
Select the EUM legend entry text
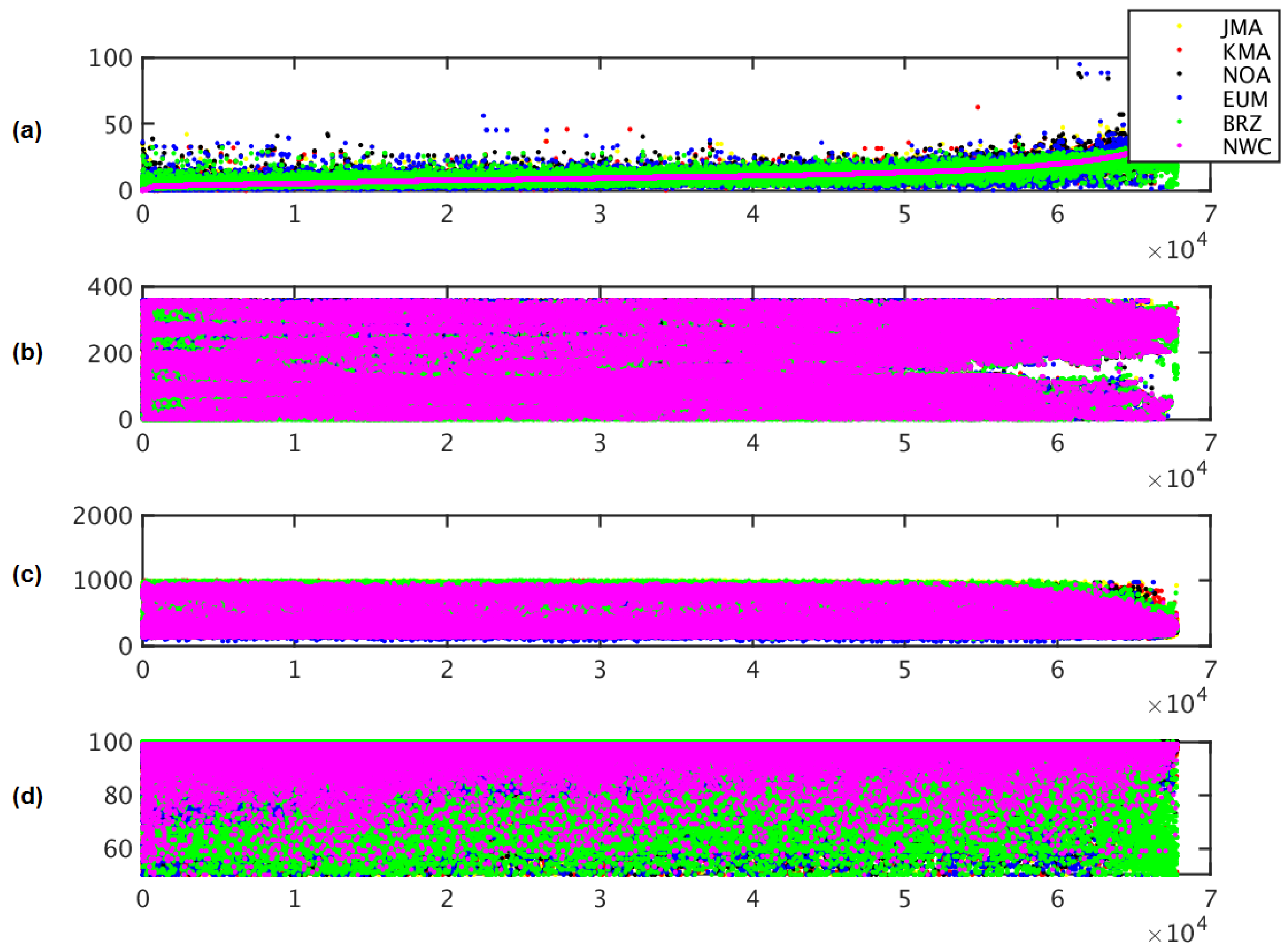(x=1243, y=99)
